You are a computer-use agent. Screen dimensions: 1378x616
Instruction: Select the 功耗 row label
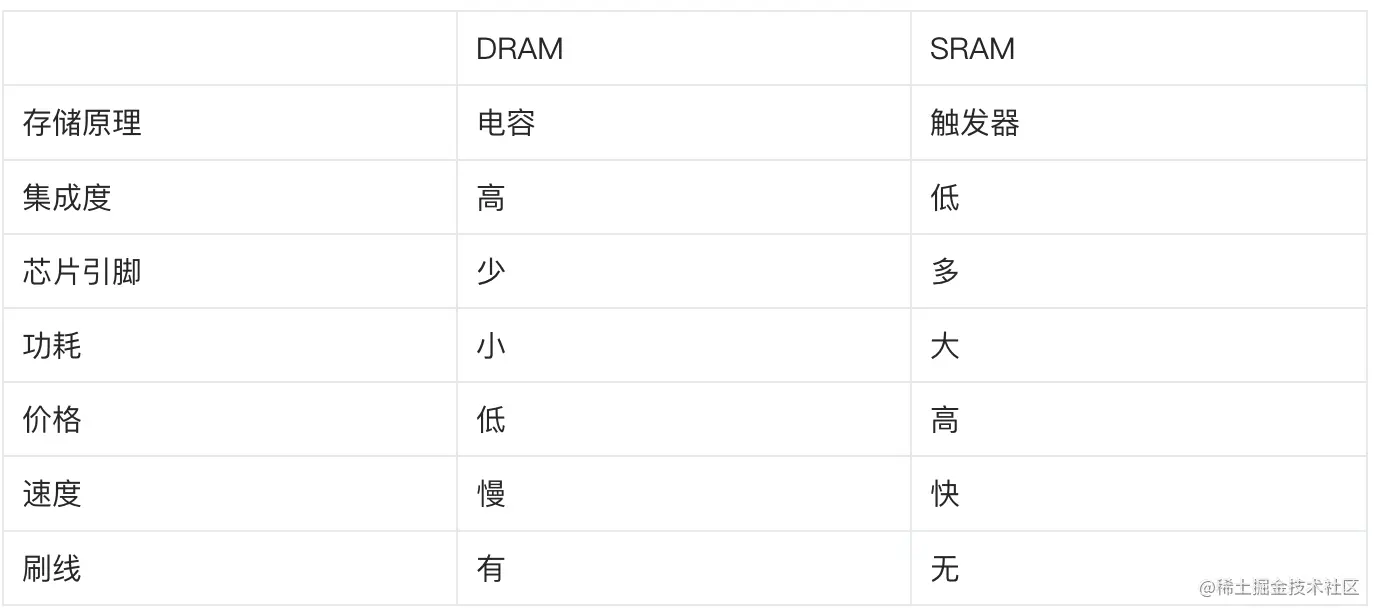click(52, 346)
